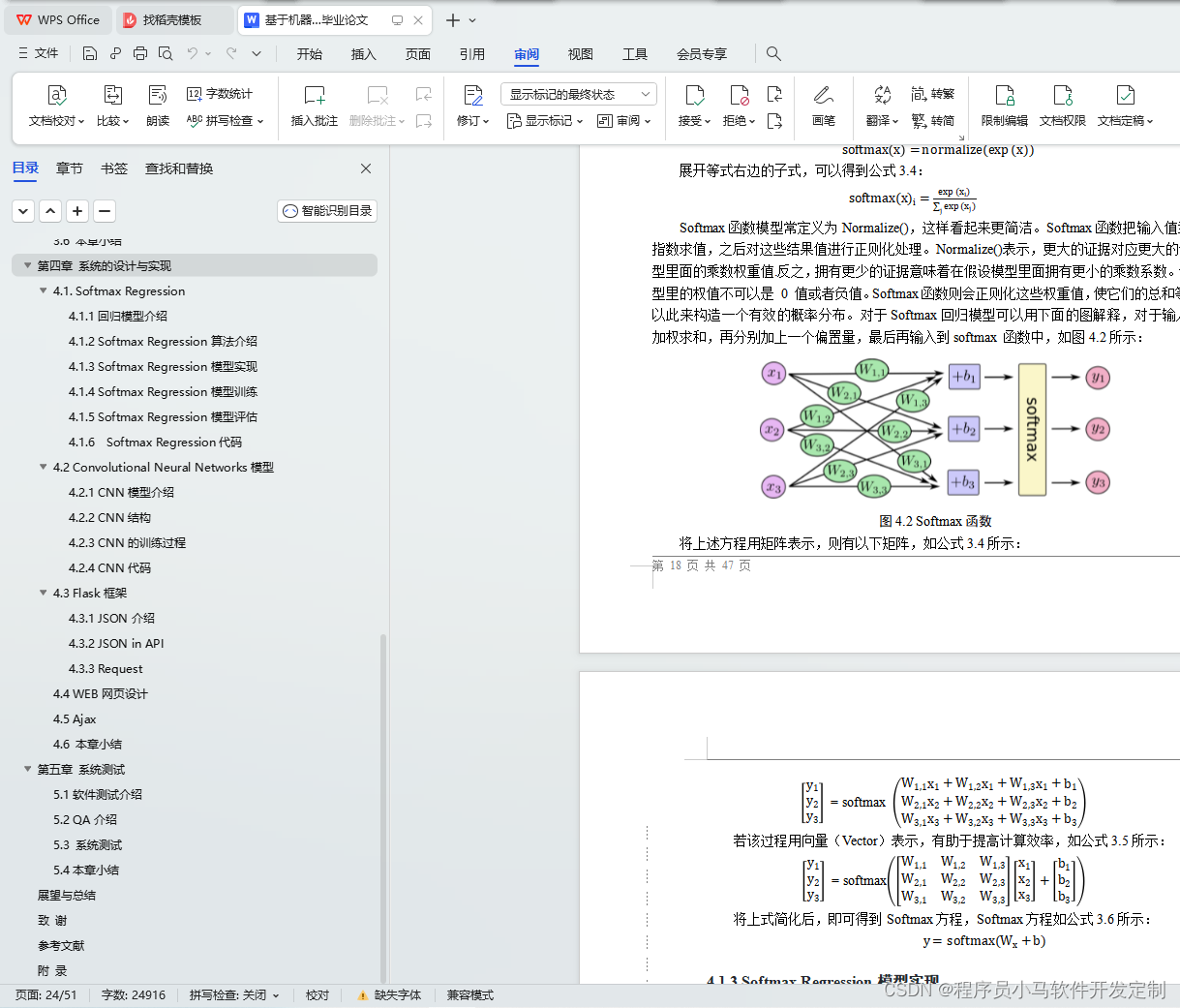The height and width of the screenshot is (1008, 1180).
Task: Jump to 4.4 WEB 网页设计 heading
Action: [101, 694]
